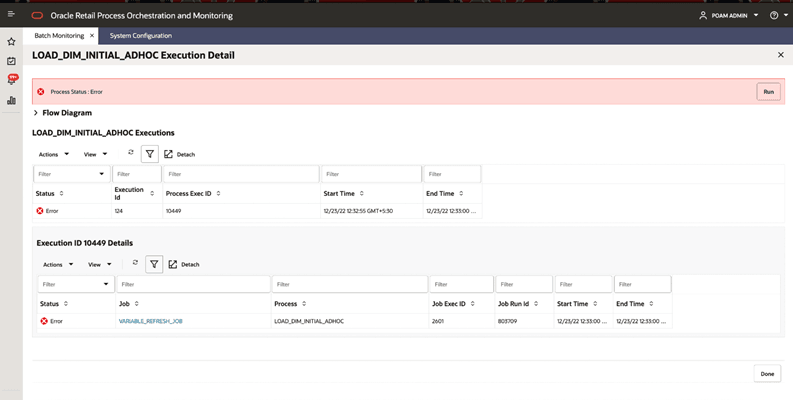Detach the Execution ID Details table
This screenshot has height=400, width=793.
184,264
